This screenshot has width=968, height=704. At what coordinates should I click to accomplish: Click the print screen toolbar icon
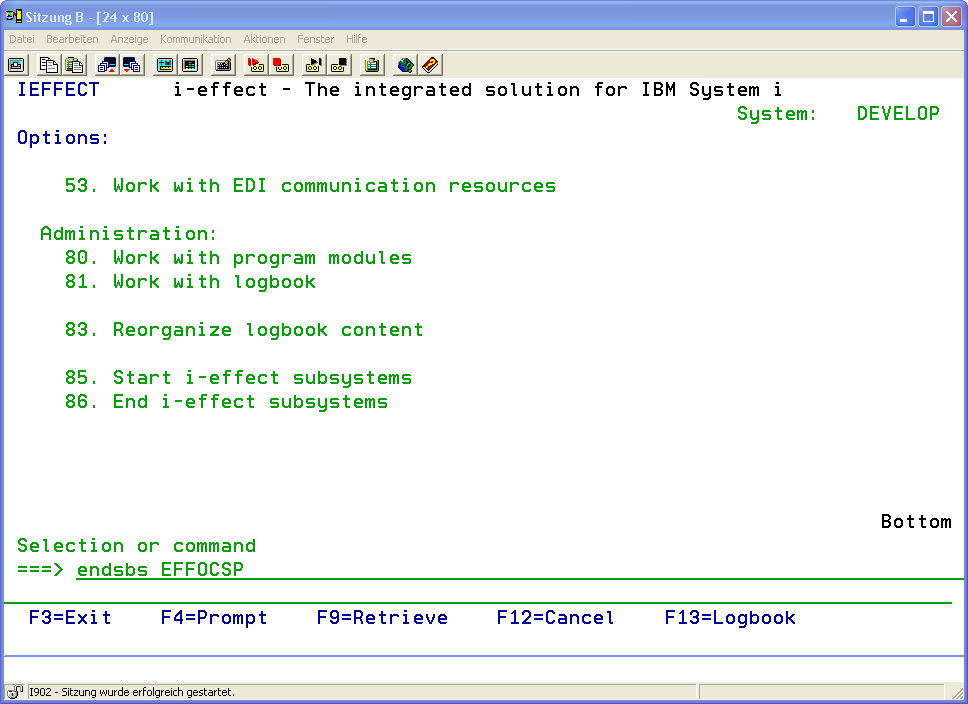16,65
